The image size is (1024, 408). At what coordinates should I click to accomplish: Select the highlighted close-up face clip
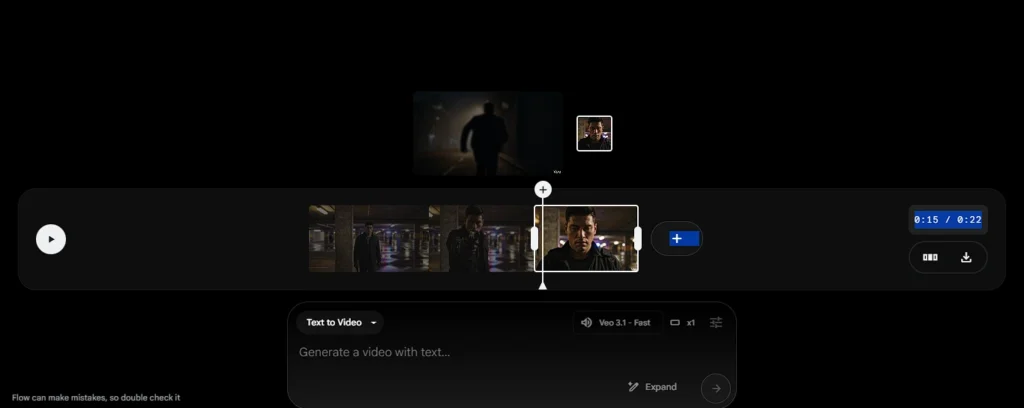[x=586, y=239]
